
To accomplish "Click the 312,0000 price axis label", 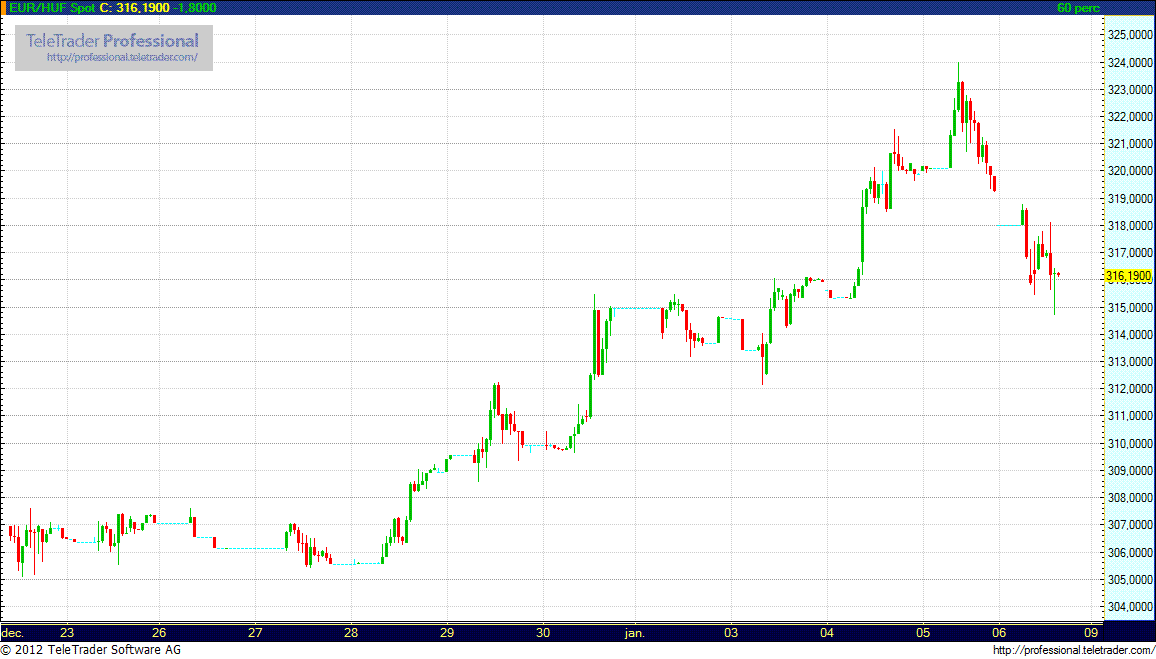I will 1129,389.
